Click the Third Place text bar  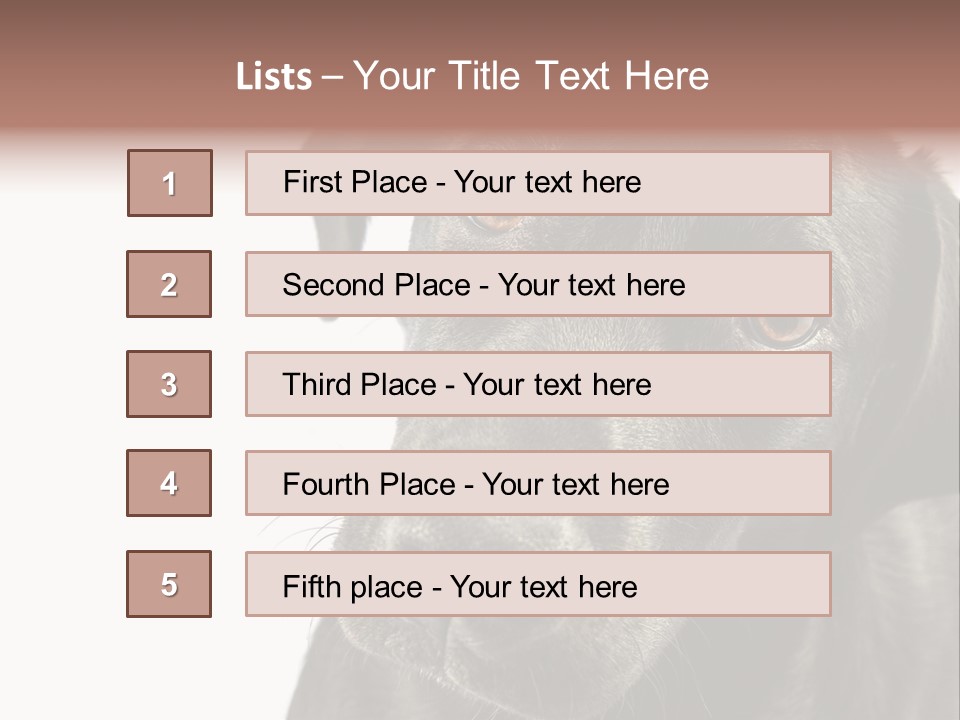coord(538,384)
